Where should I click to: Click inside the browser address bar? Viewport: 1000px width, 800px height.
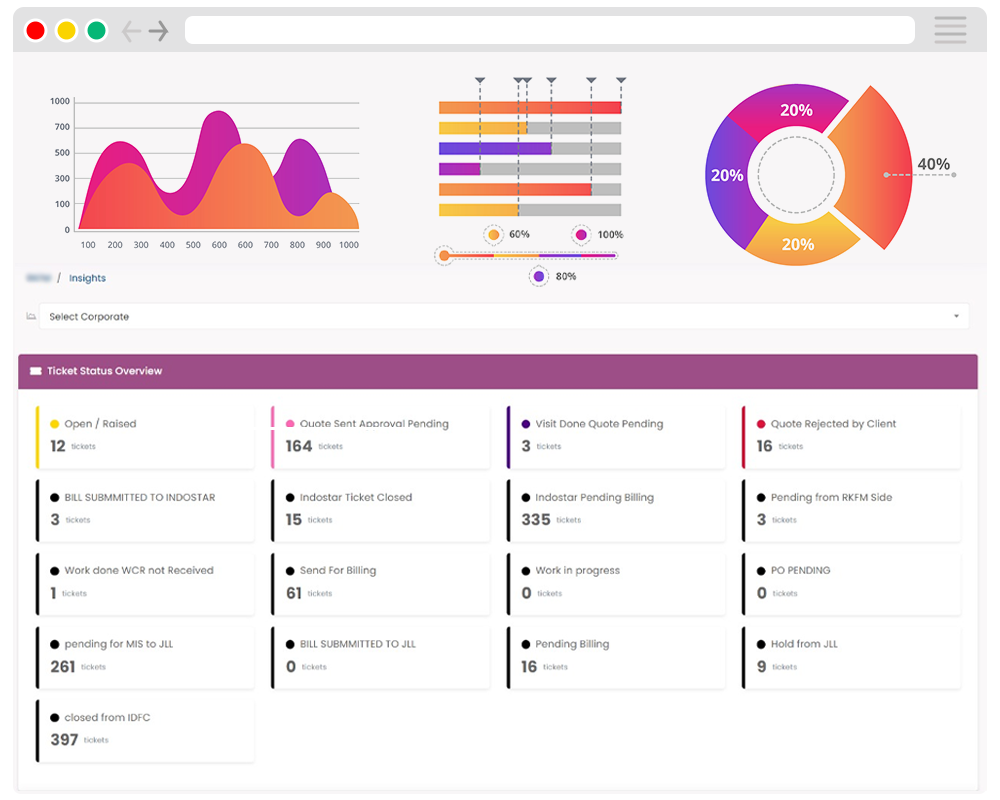pos(548,30)
